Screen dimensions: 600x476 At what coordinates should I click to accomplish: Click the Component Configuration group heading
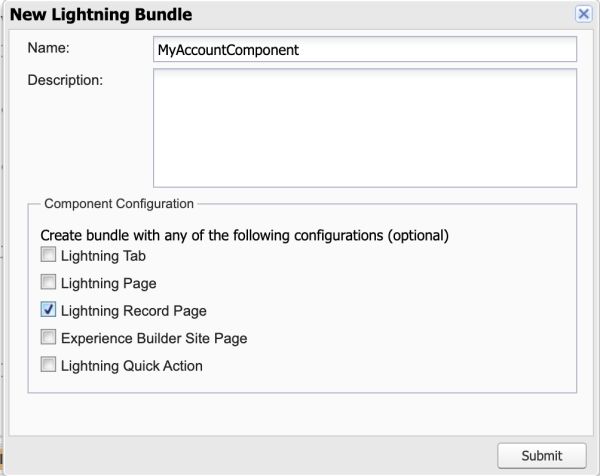[x=119, y=204]
